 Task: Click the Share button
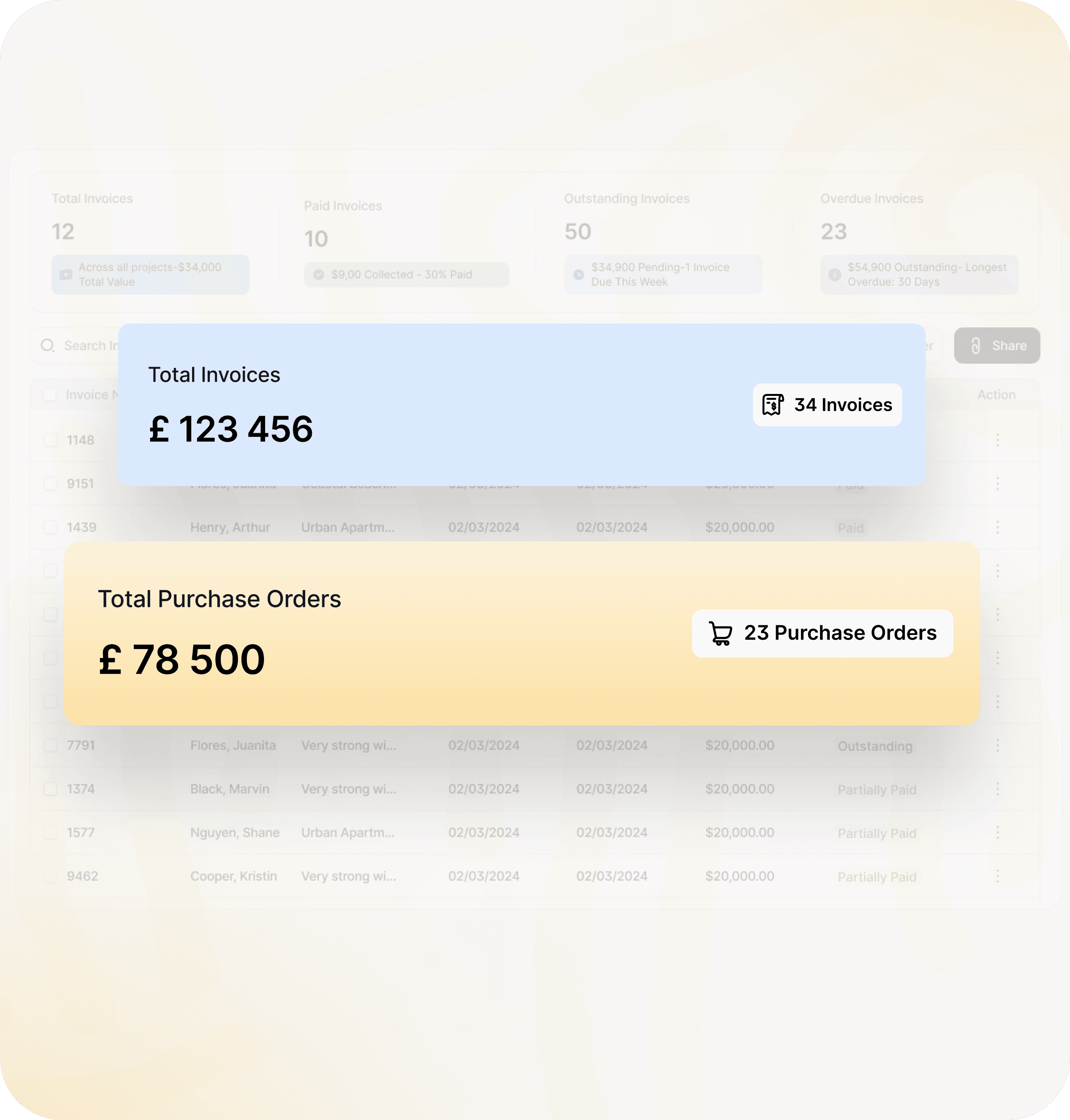[997, 346]
